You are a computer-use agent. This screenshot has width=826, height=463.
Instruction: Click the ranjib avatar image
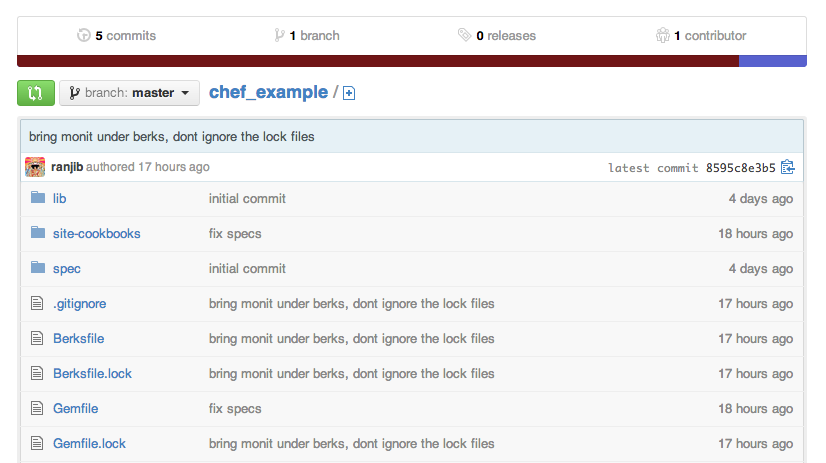[x=35, y=167]
